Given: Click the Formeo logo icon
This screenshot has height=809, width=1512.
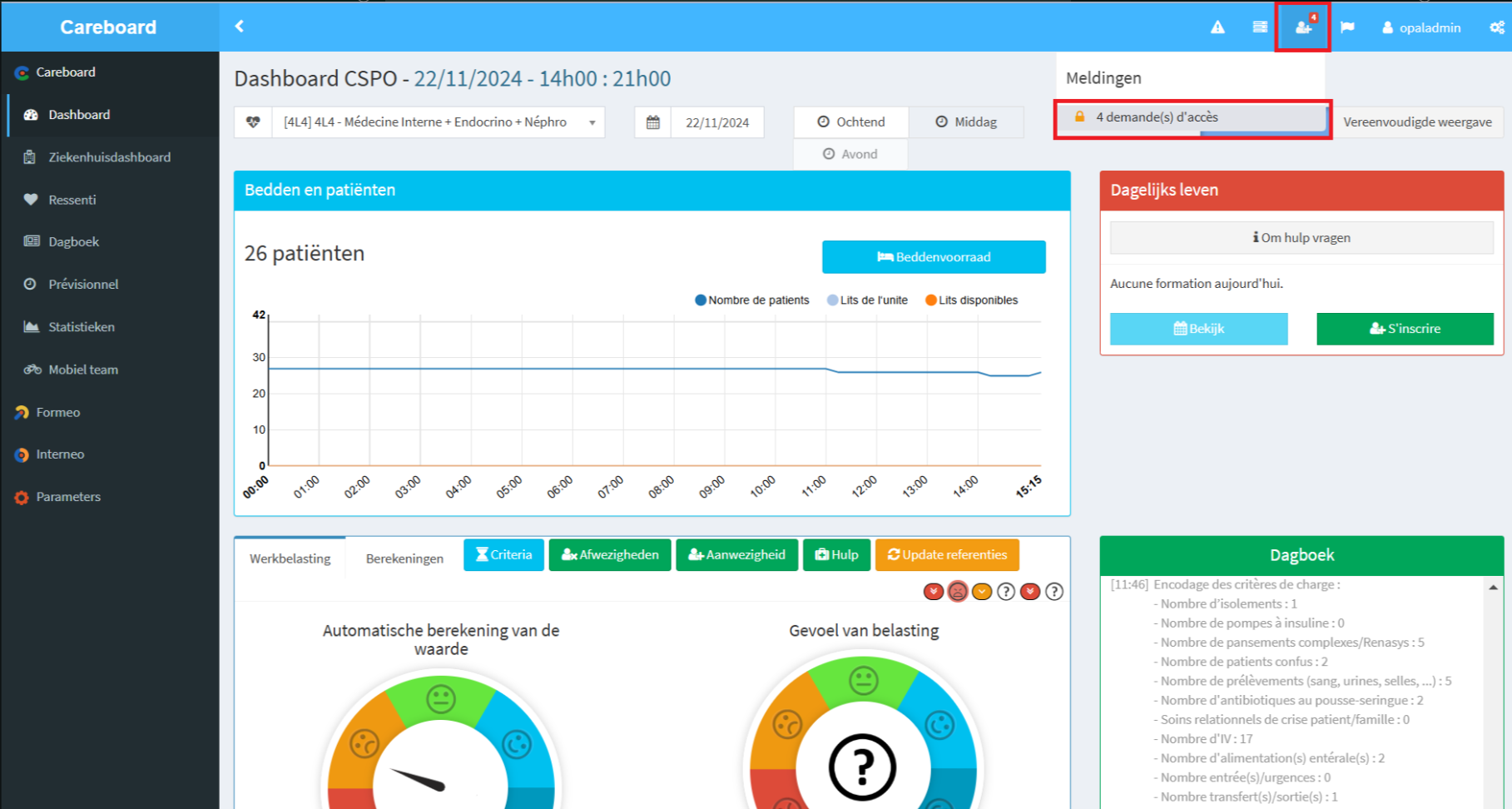Looking at the screenshot, I should tap(22, 412).
